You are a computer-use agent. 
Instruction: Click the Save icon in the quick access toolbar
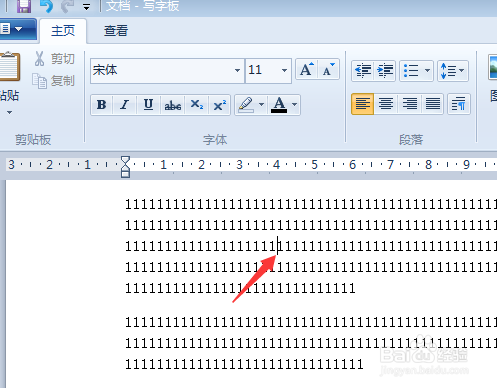point(24,6)
